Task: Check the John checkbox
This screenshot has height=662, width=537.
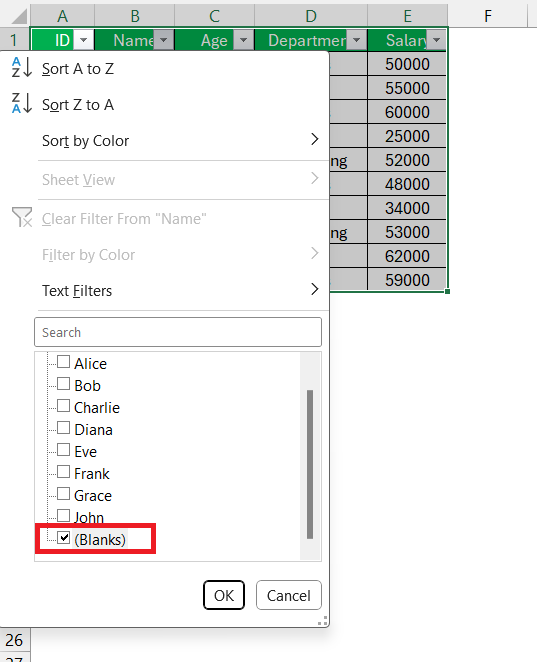Action: pos(63,515)
